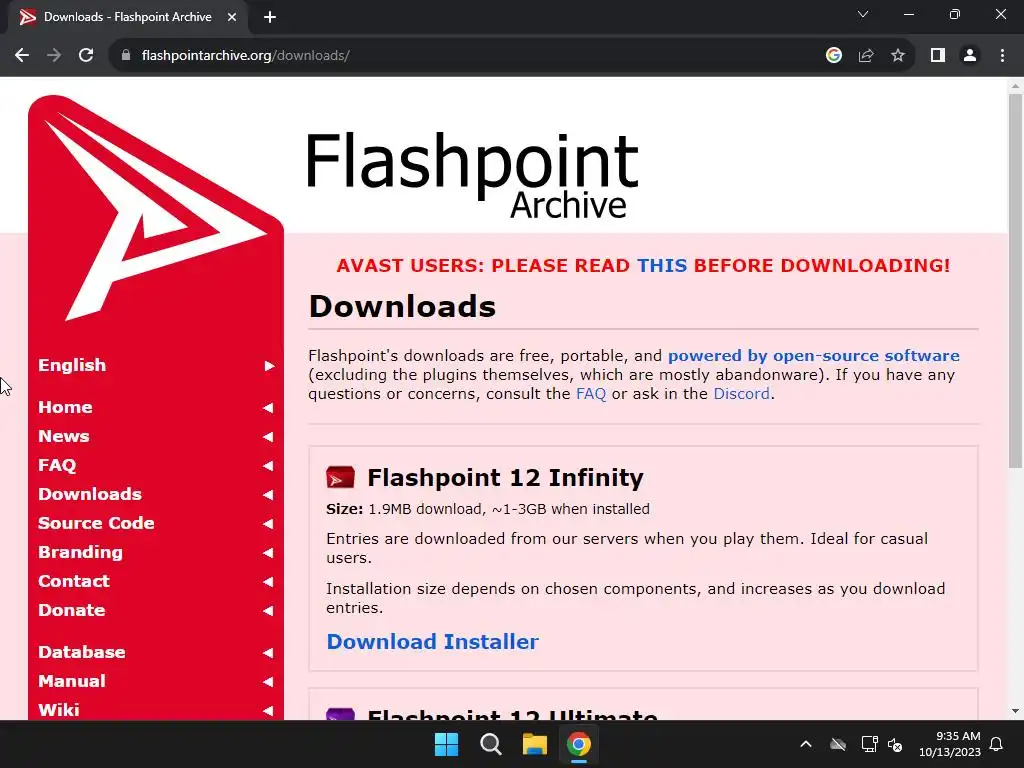Click the FAQ link in the intro paragraph
The image size is (1024, 768).
point(590,394)
